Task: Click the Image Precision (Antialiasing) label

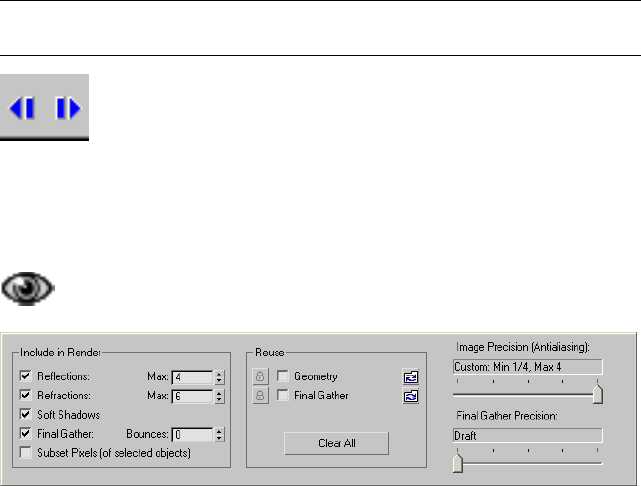Action: (x=523, y=347)
